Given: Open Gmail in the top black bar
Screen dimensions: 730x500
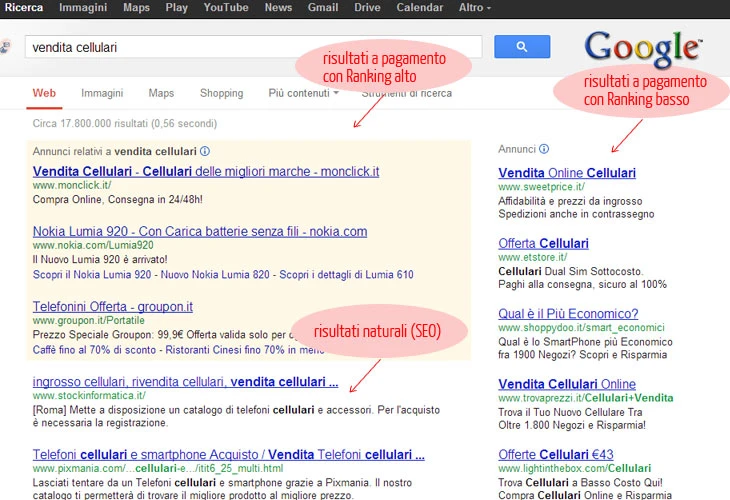Looking at the screenshot, I should pos(323,7).
